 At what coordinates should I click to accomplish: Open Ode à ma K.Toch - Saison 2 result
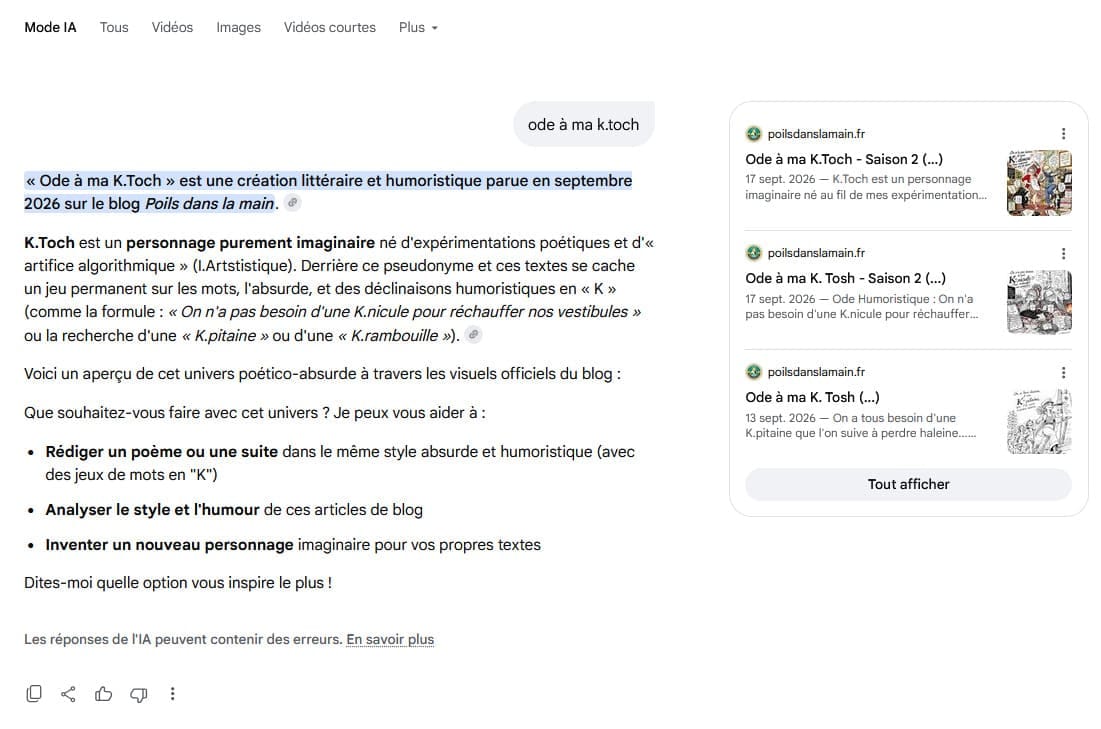844,159
